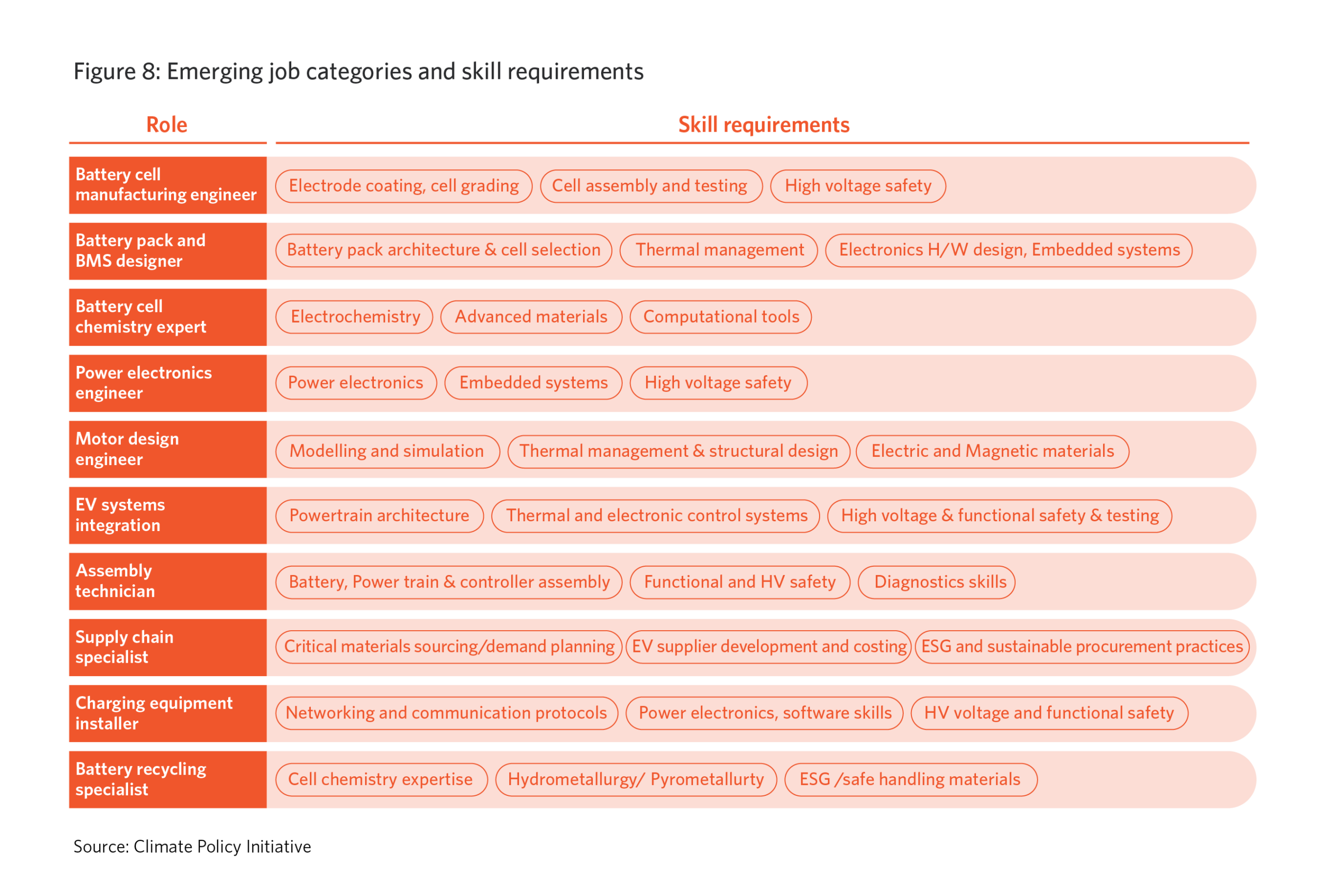Screen dimensions: 1322x896
Task: Choose the Electrochemistry skill pill
Action: (354, 317)
